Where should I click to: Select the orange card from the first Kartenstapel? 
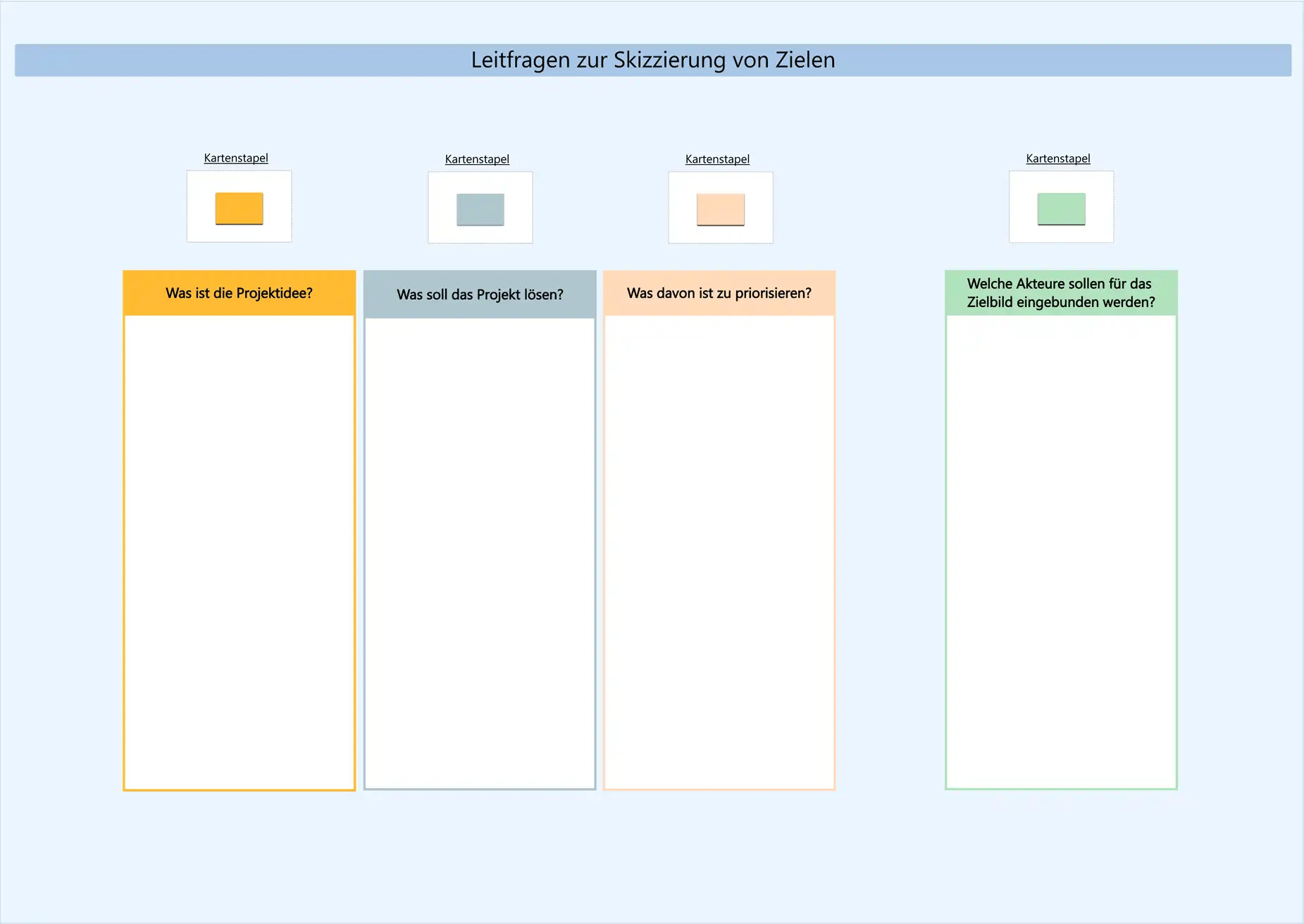[x=239, y=208]
